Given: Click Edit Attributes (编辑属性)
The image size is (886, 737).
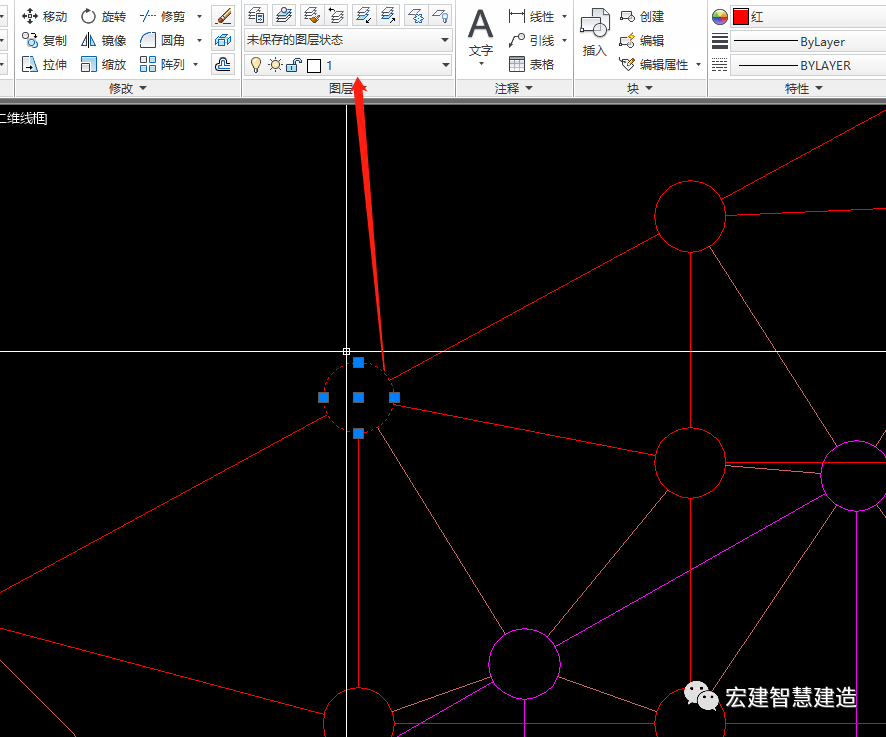Looking at the screenshot, I should pos(654,64).
